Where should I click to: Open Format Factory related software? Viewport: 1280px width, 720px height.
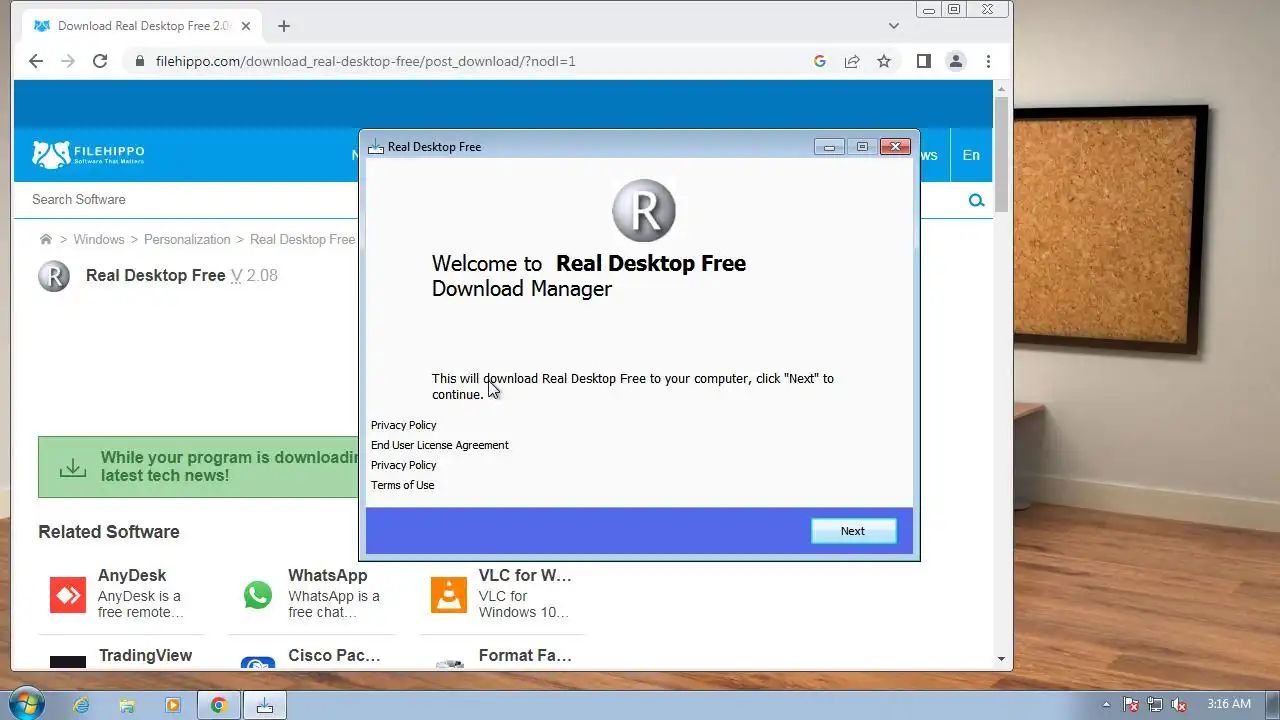tap(525, 655)
